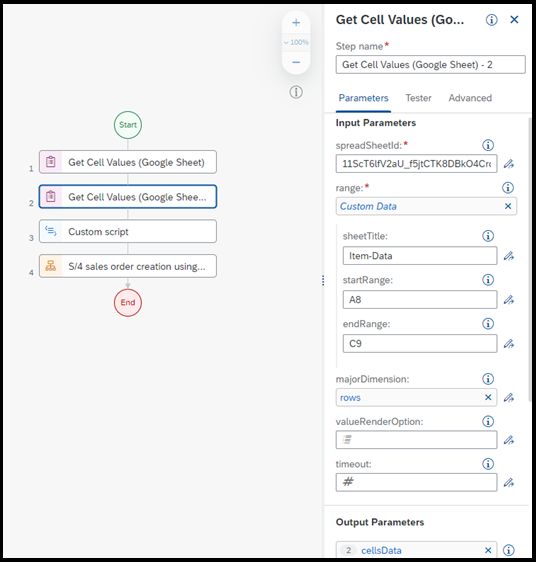Image resolution: width=536 pixels, height=562 pixels.
Task: Select the S/4 sales order creation step
Action: click(x=128, y=266)
